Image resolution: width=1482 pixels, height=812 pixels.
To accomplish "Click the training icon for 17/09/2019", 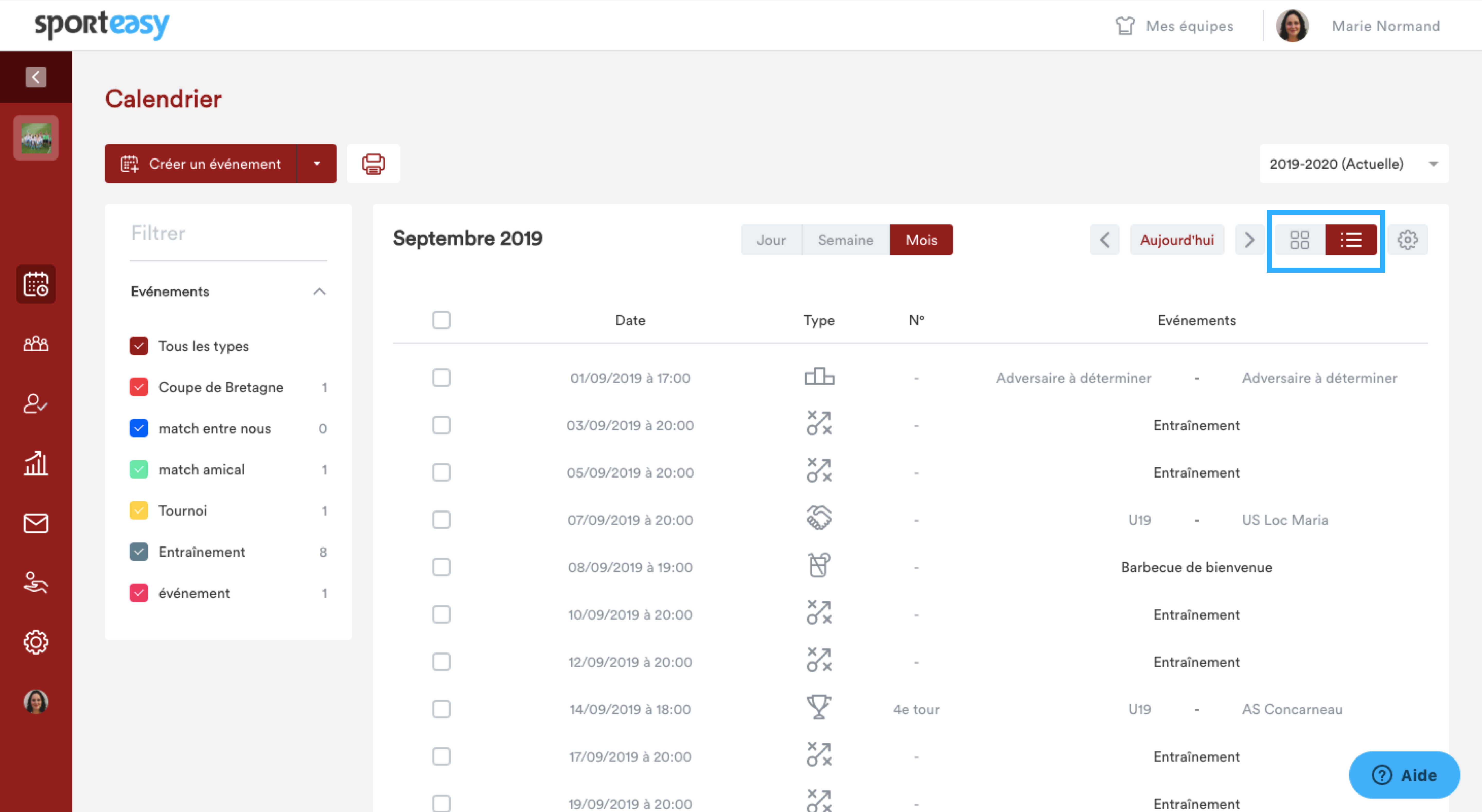I will point(819,754).
